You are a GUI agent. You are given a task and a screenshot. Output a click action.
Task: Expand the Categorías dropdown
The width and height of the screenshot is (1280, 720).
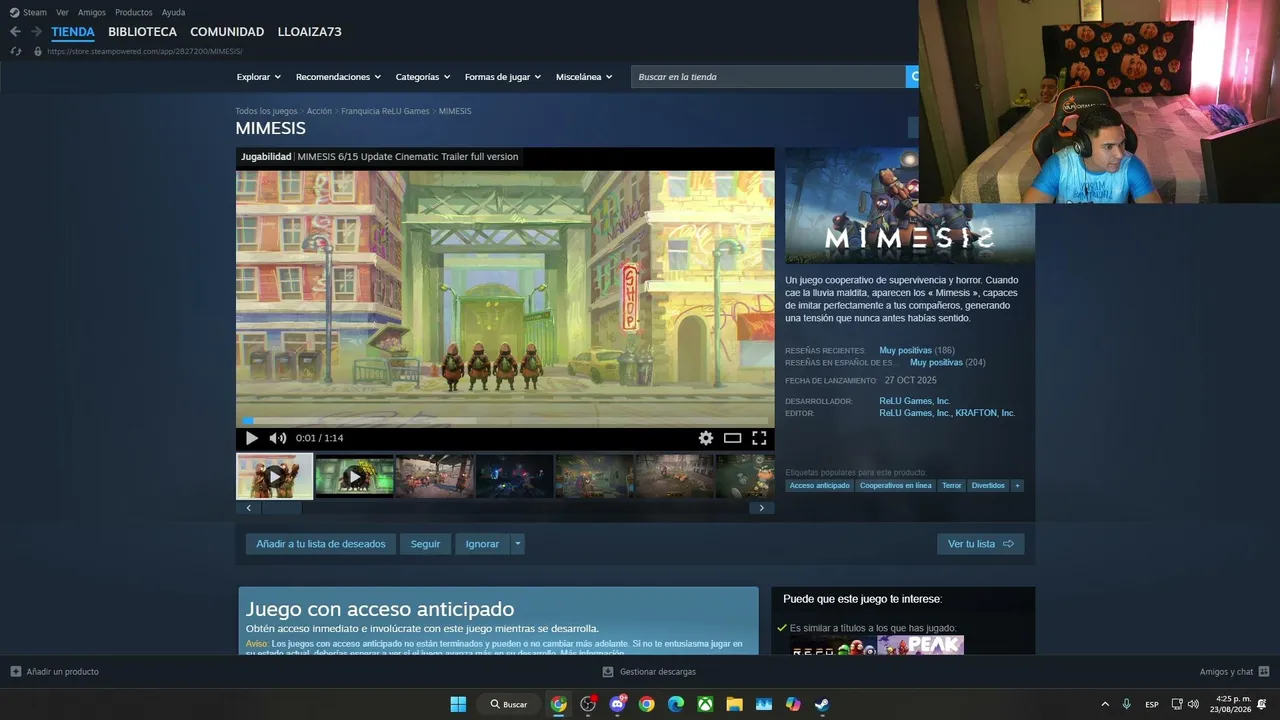423,77
